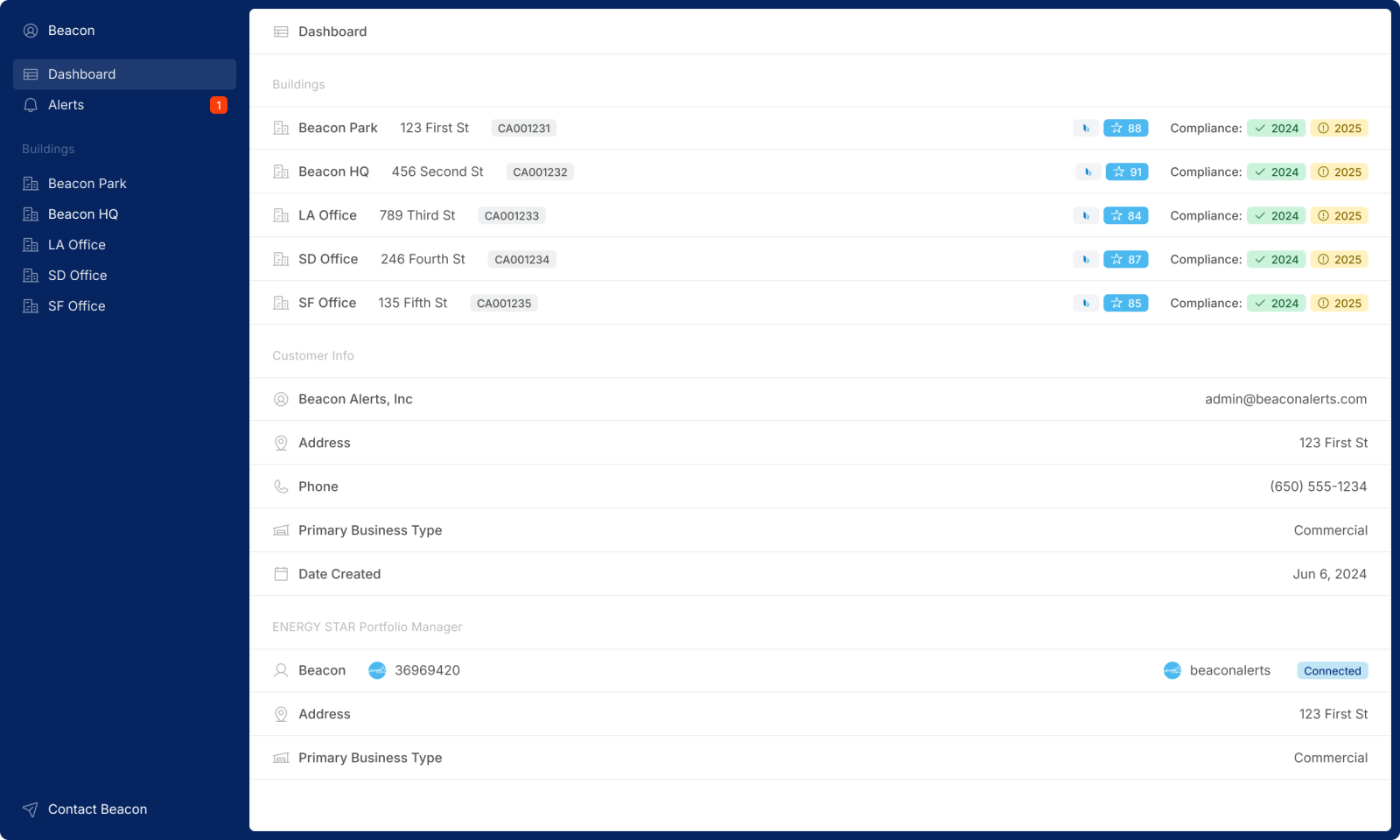This screenshot has width=1400, height=840.
Task: Click 2024 compliance badge for LA Office
Action: pyautogui.click(x=1277, y=216)
